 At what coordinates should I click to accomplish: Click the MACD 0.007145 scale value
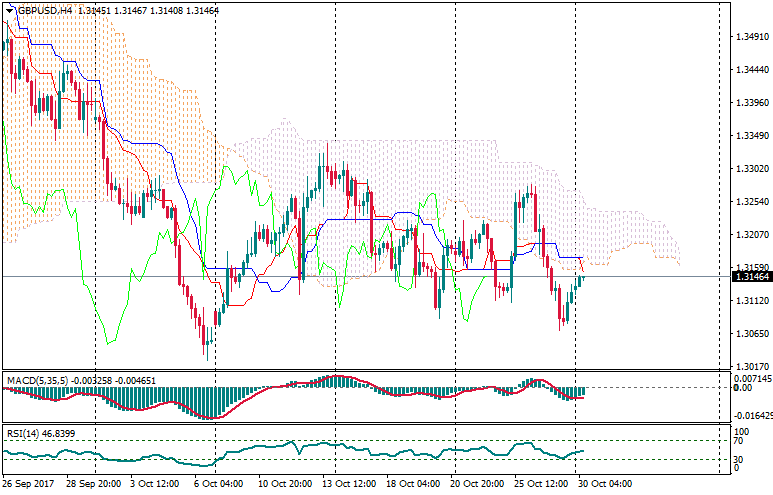pos(753,379)
